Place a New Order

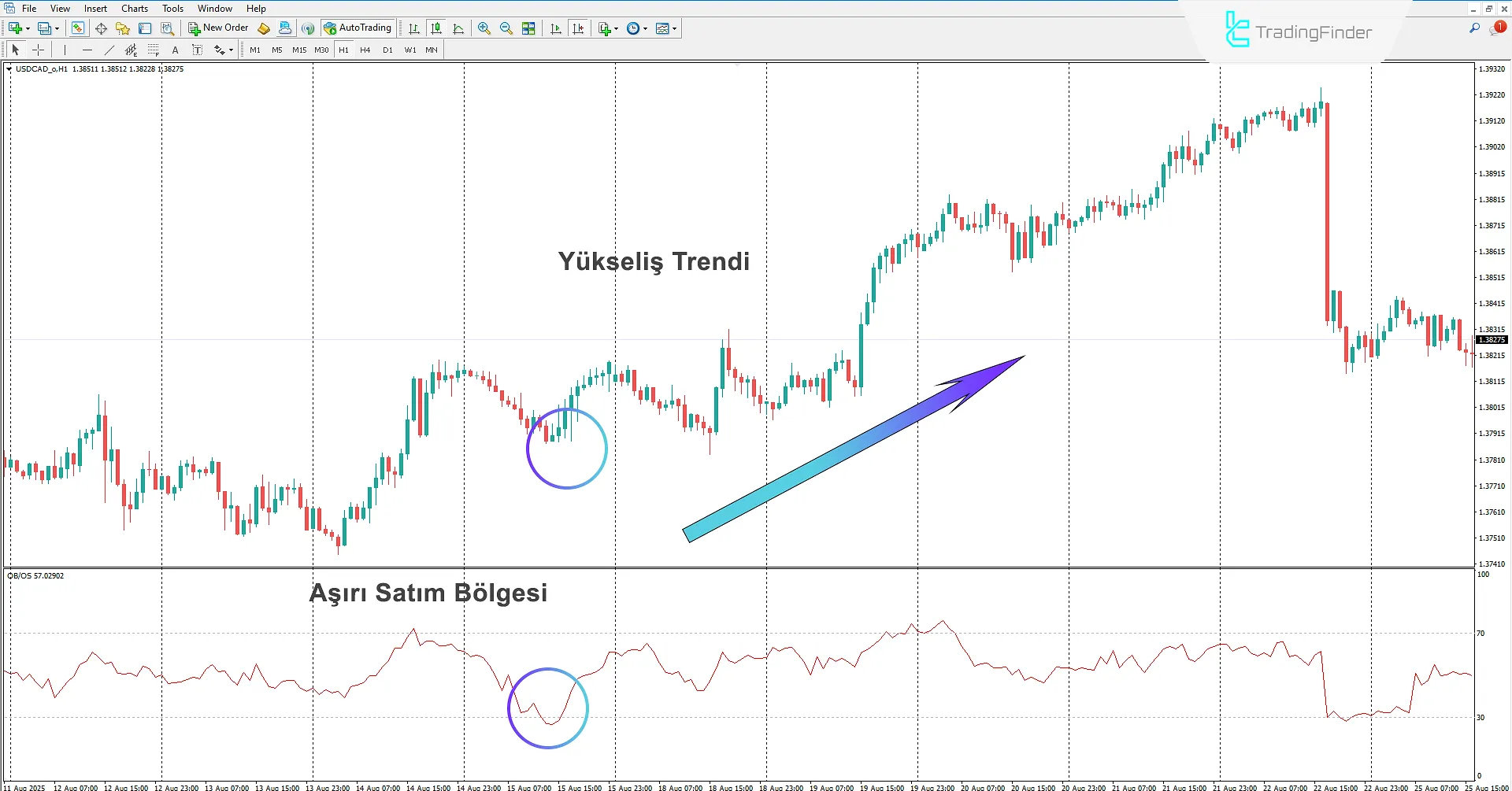[x=218, y=28]
